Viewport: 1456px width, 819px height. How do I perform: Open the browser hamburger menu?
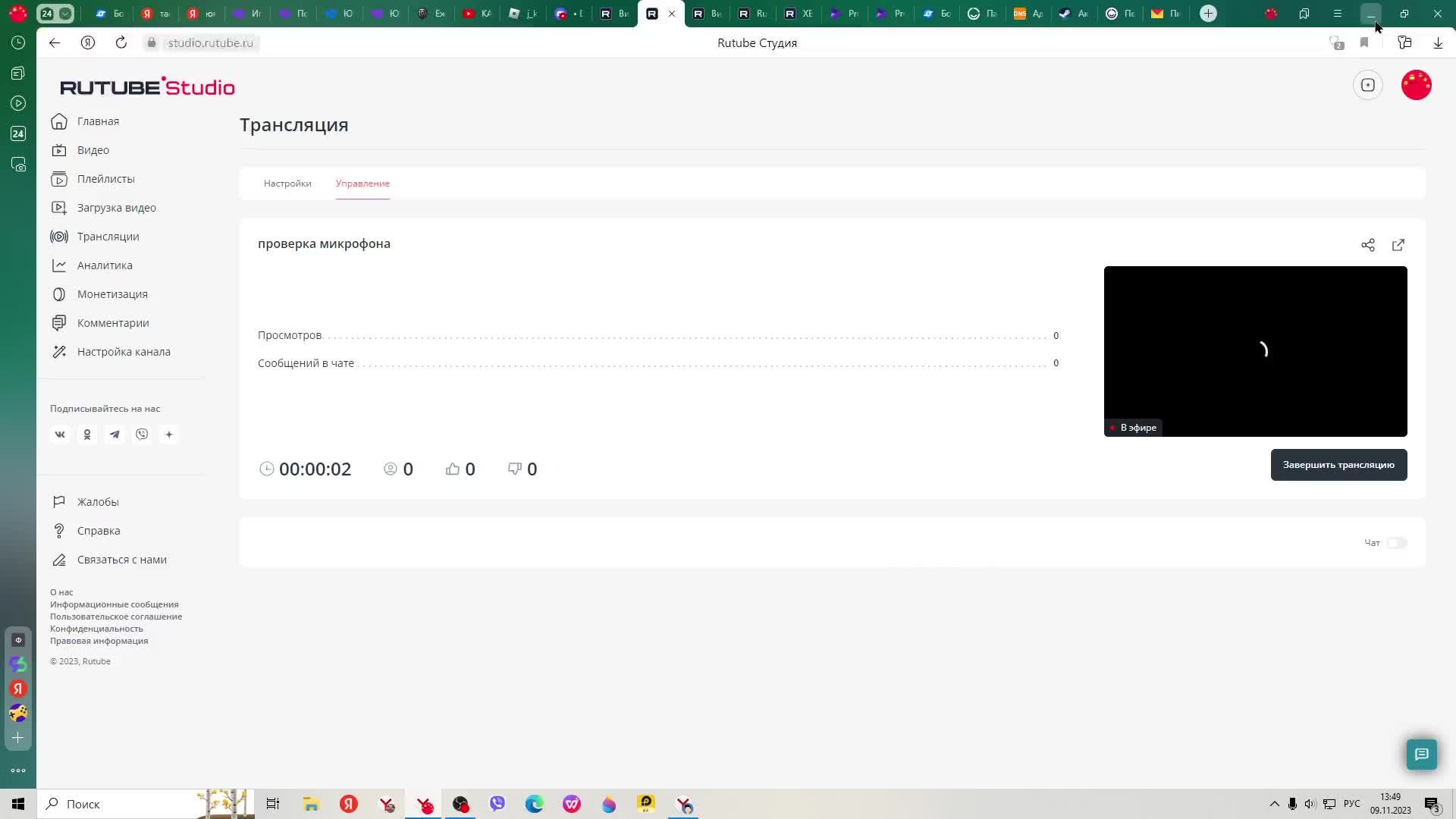[1338, 14]
